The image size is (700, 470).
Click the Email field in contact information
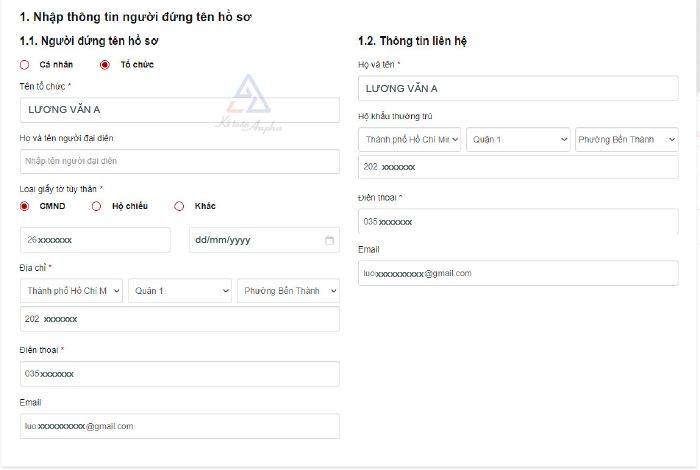(518, 273)
